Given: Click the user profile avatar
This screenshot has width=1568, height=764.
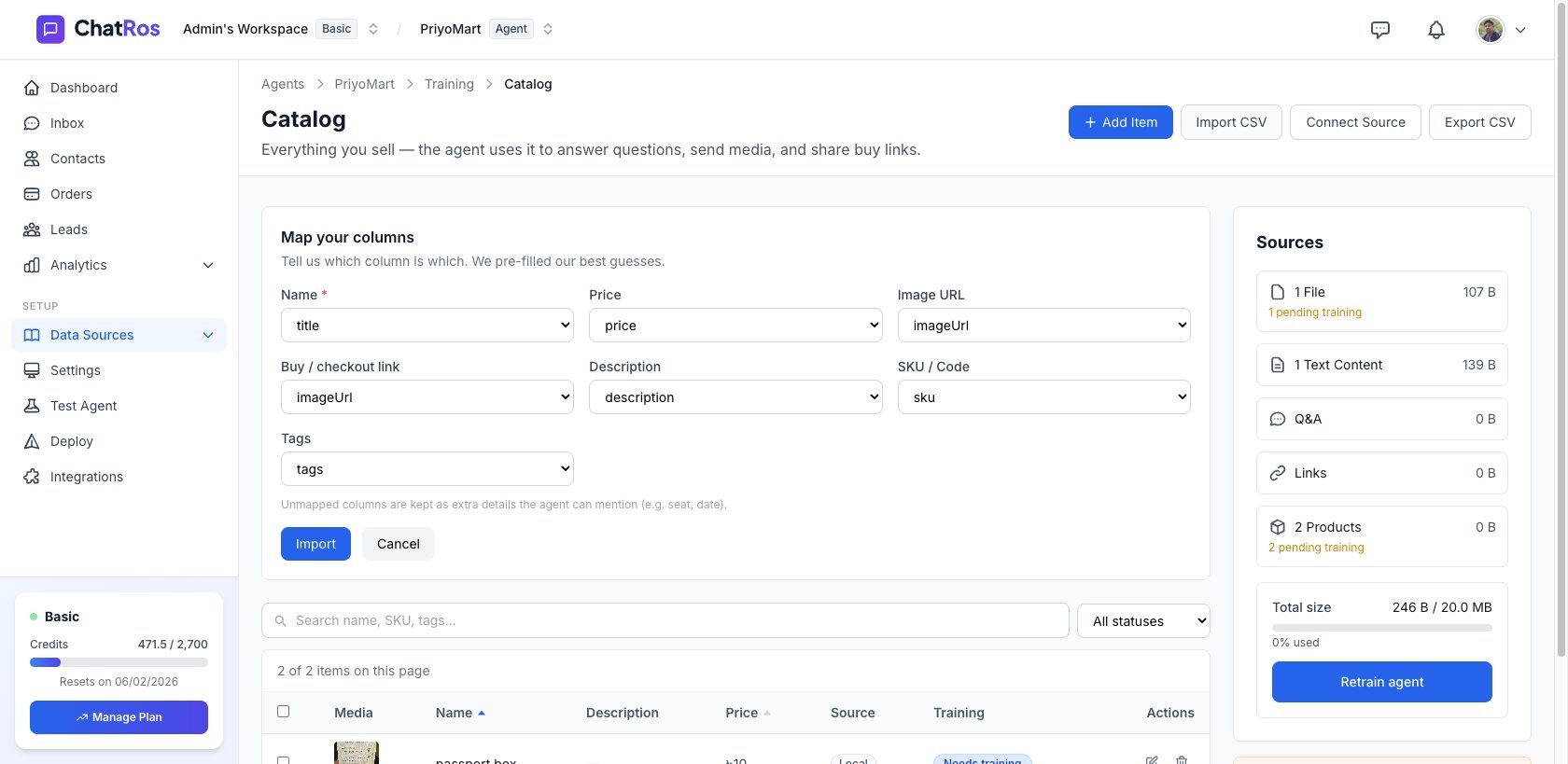Looking at the screenshot, I should tap(1491, 30).
